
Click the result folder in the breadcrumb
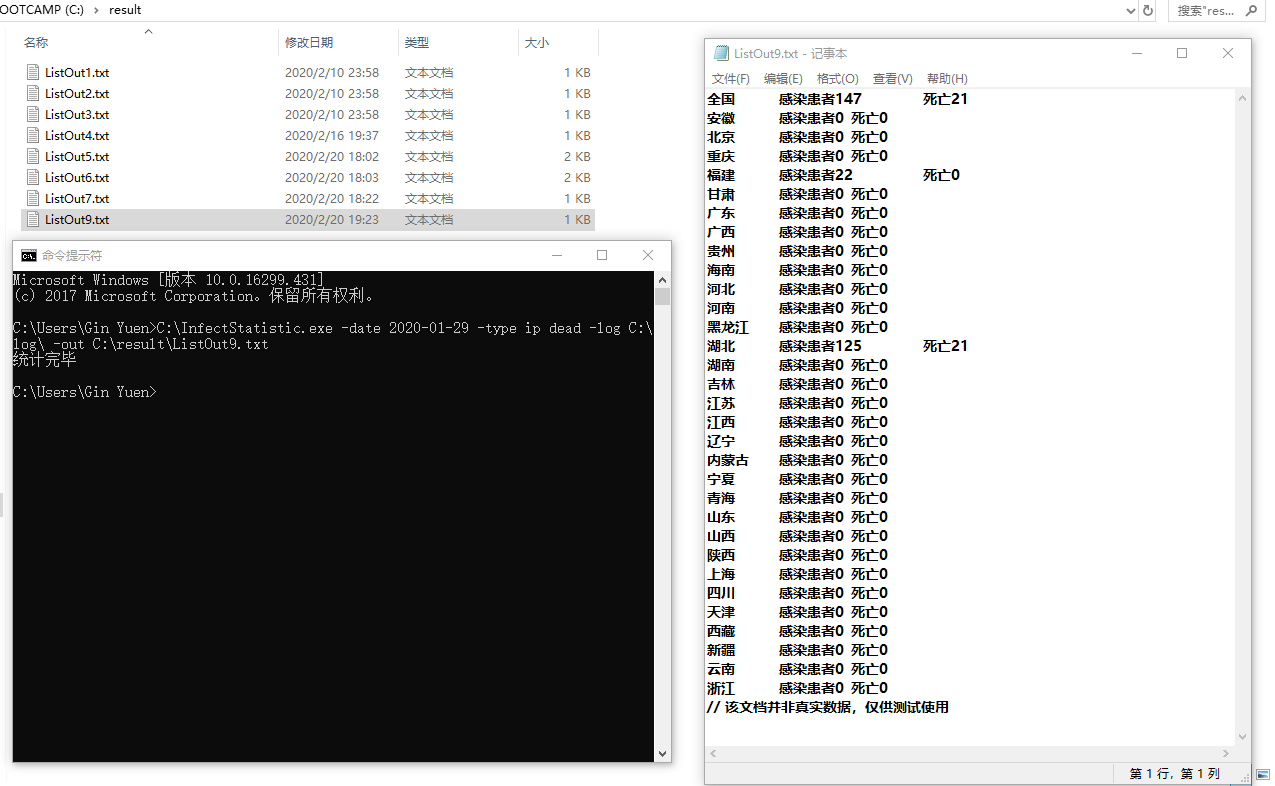tap(125, 10)
